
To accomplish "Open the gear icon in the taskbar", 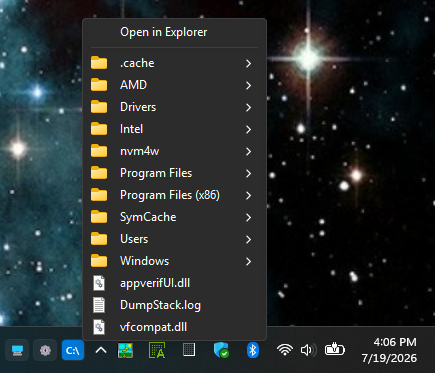I will [x=45, y=350].
